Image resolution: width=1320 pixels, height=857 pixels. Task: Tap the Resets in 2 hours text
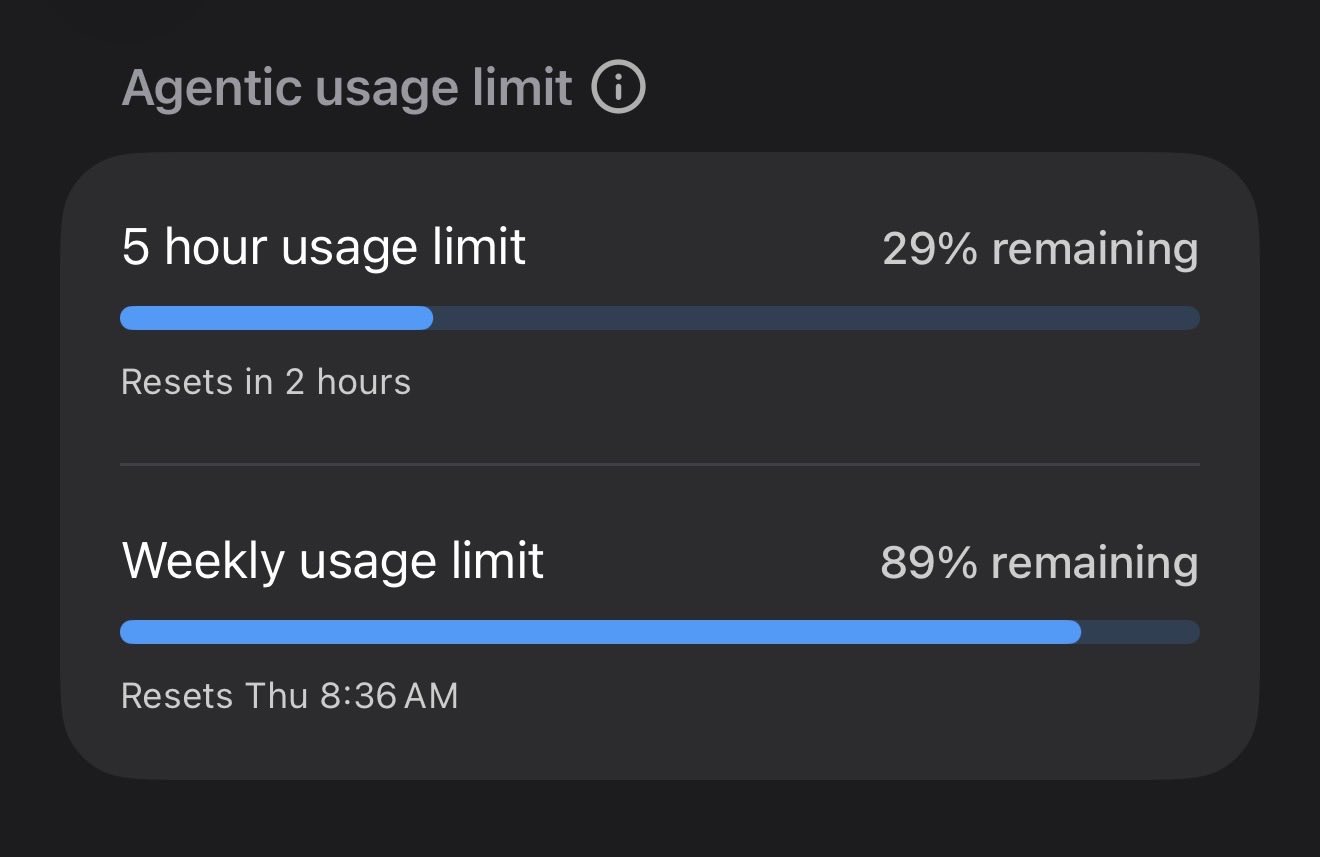tap(266, 382)
